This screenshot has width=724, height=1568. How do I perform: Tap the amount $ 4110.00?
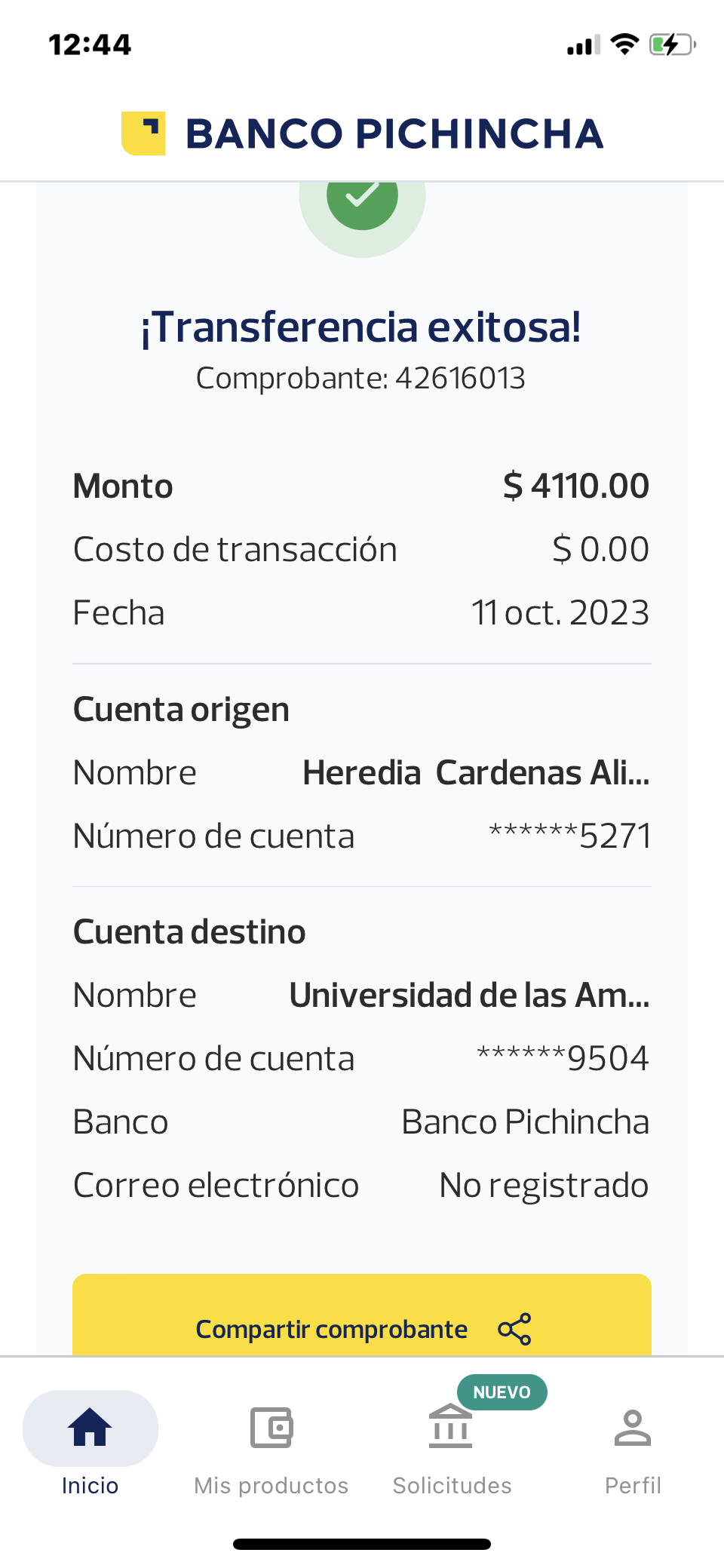[x=575, y=486]
